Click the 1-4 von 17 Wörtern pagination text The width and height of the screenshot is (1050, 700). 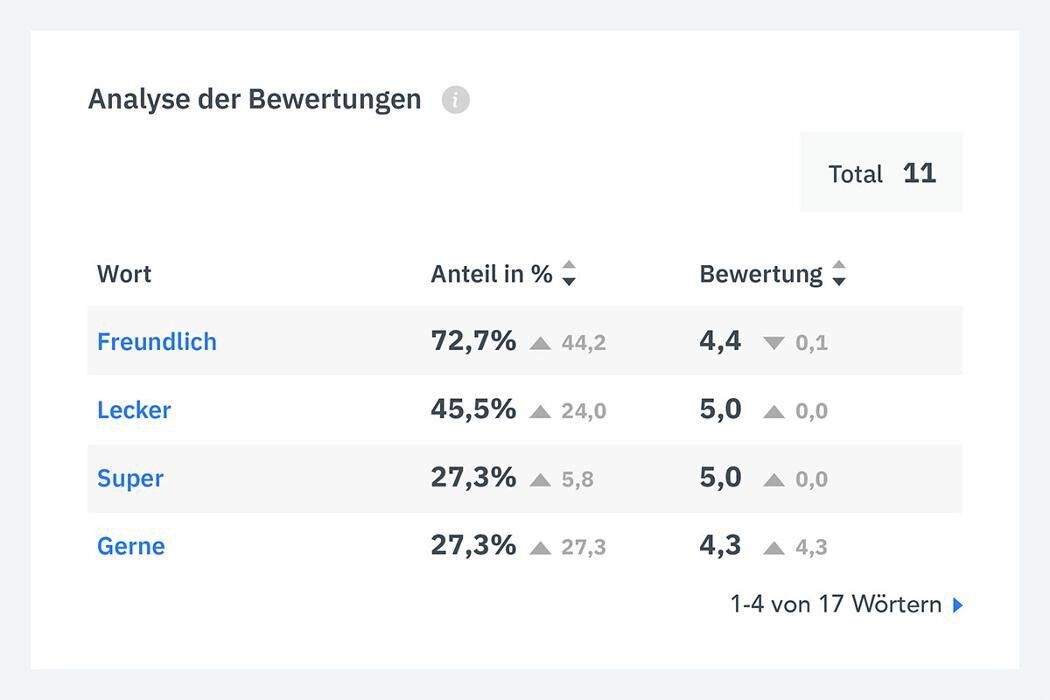pyautogui.click(x=836, y=604)
